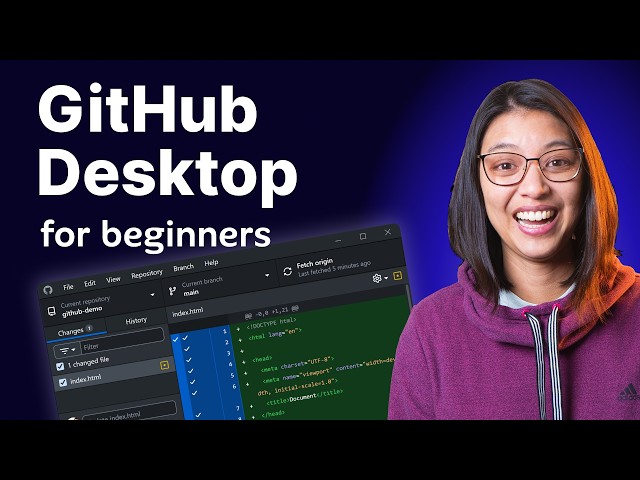Click the repository icon beside github-demo
This screenshot has width=640, height=480.
coord(52,311)
